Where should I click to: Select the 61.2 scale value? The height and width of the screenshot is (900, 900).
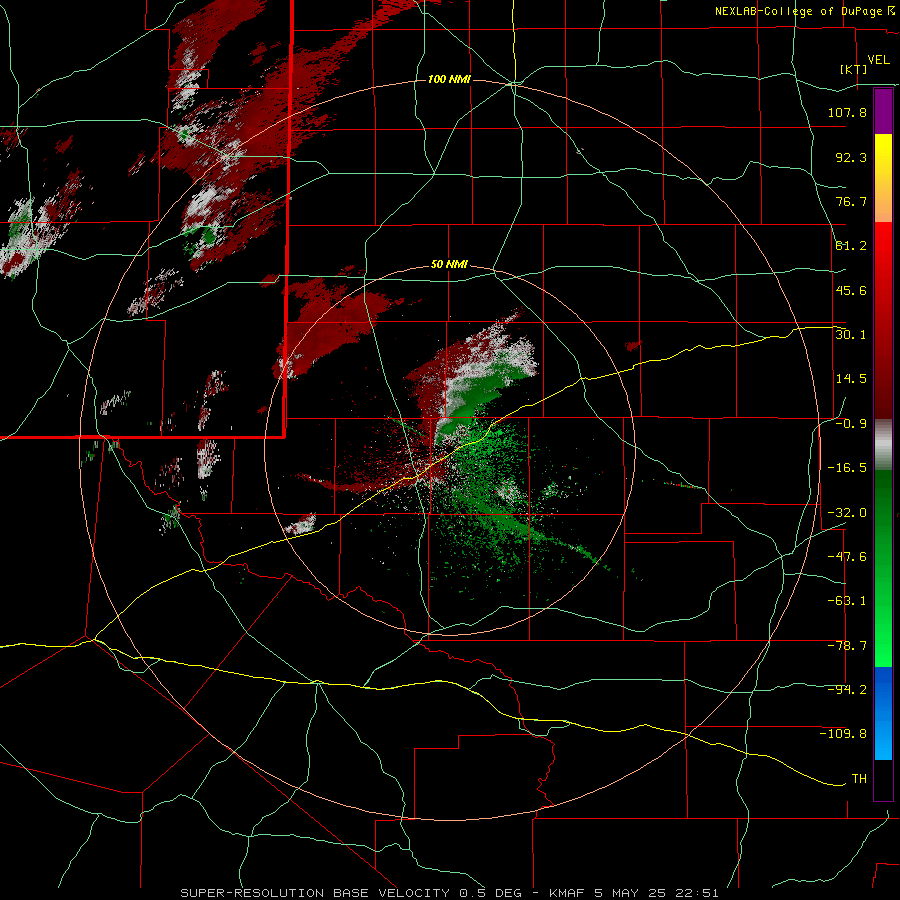pos(851,246)
